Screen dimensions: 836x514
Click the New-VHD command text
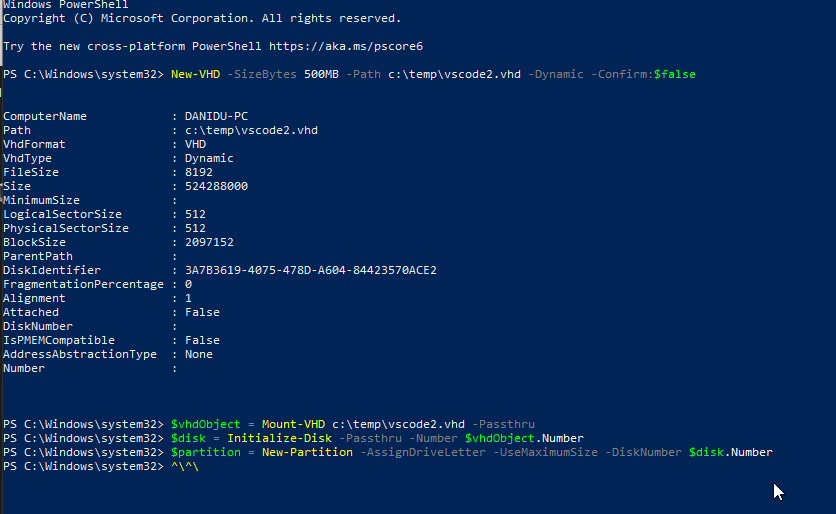click(195, 74)
